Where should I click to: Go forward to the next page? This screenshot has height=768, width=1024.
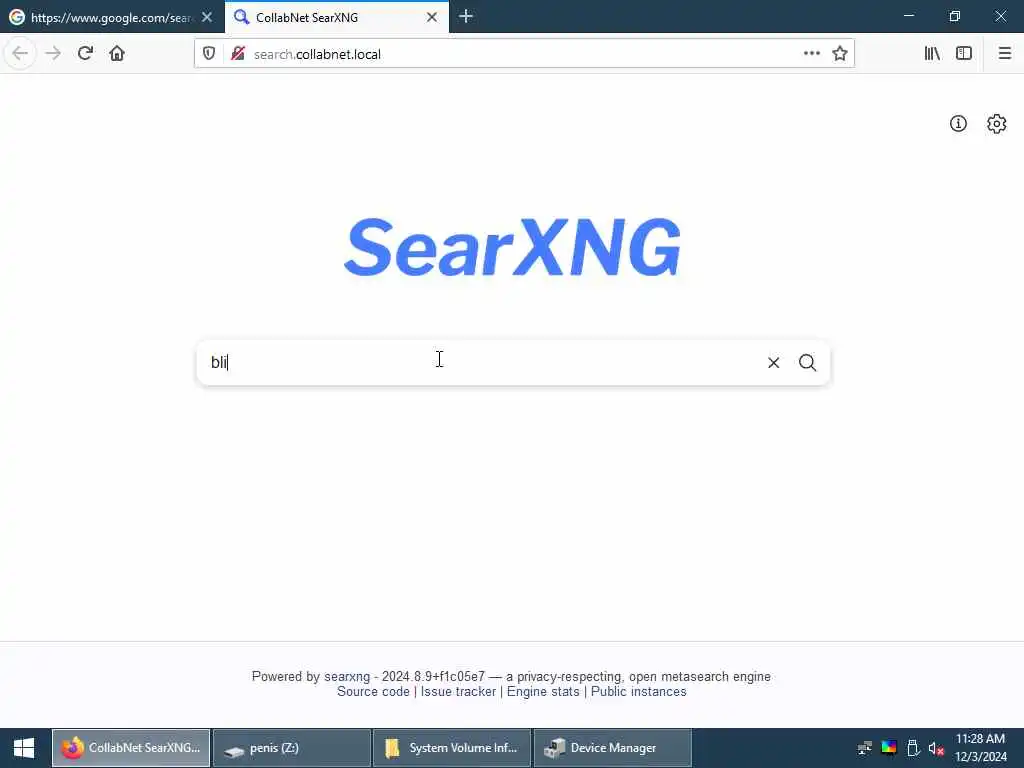click(53, 54)
